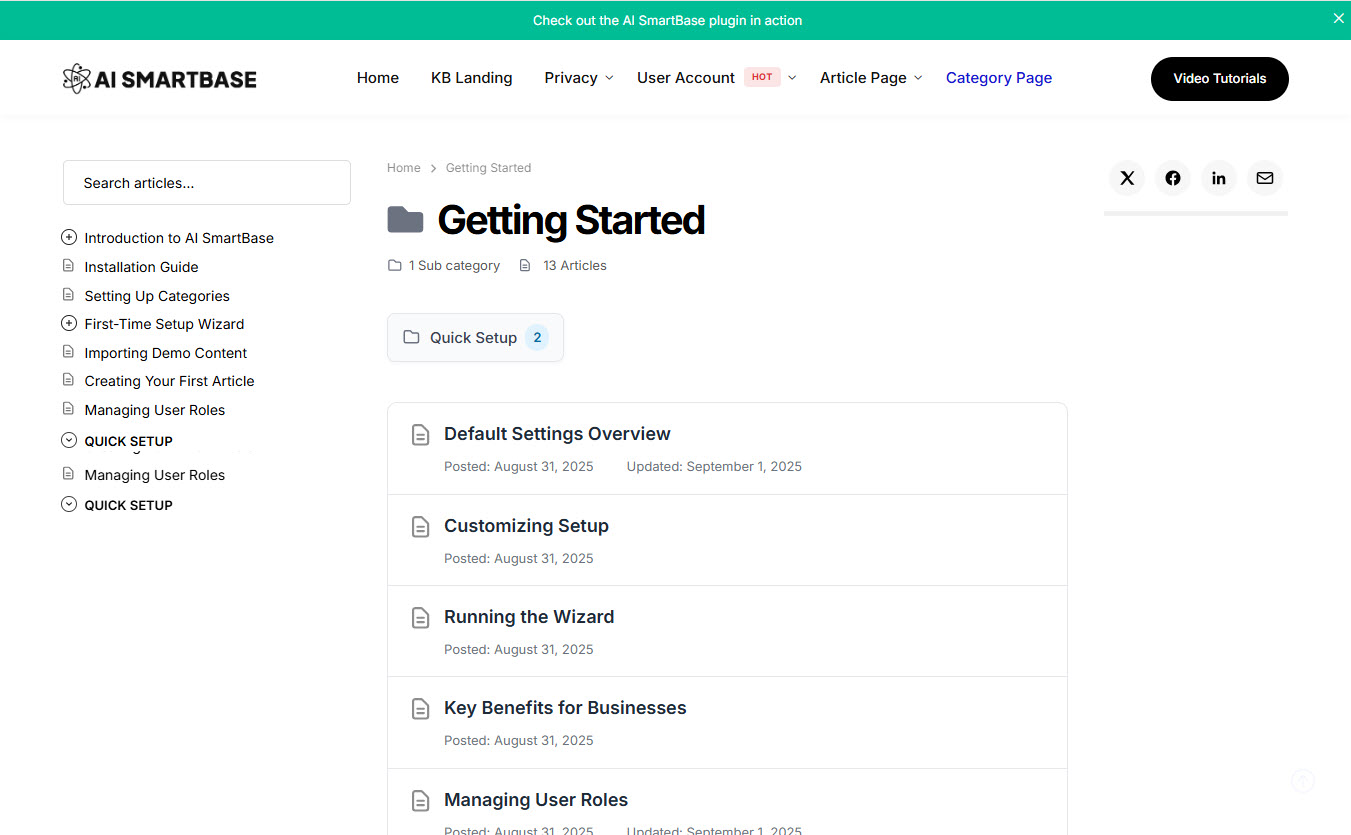
Task: Open the Key Benefits for Businesses article
Action: point(565,708)
